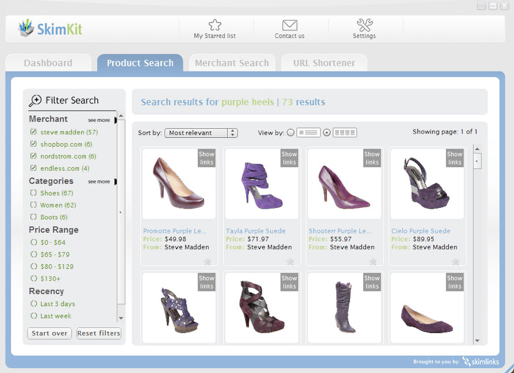Star the Cielo Purple Suede shoe

point(456,261)
